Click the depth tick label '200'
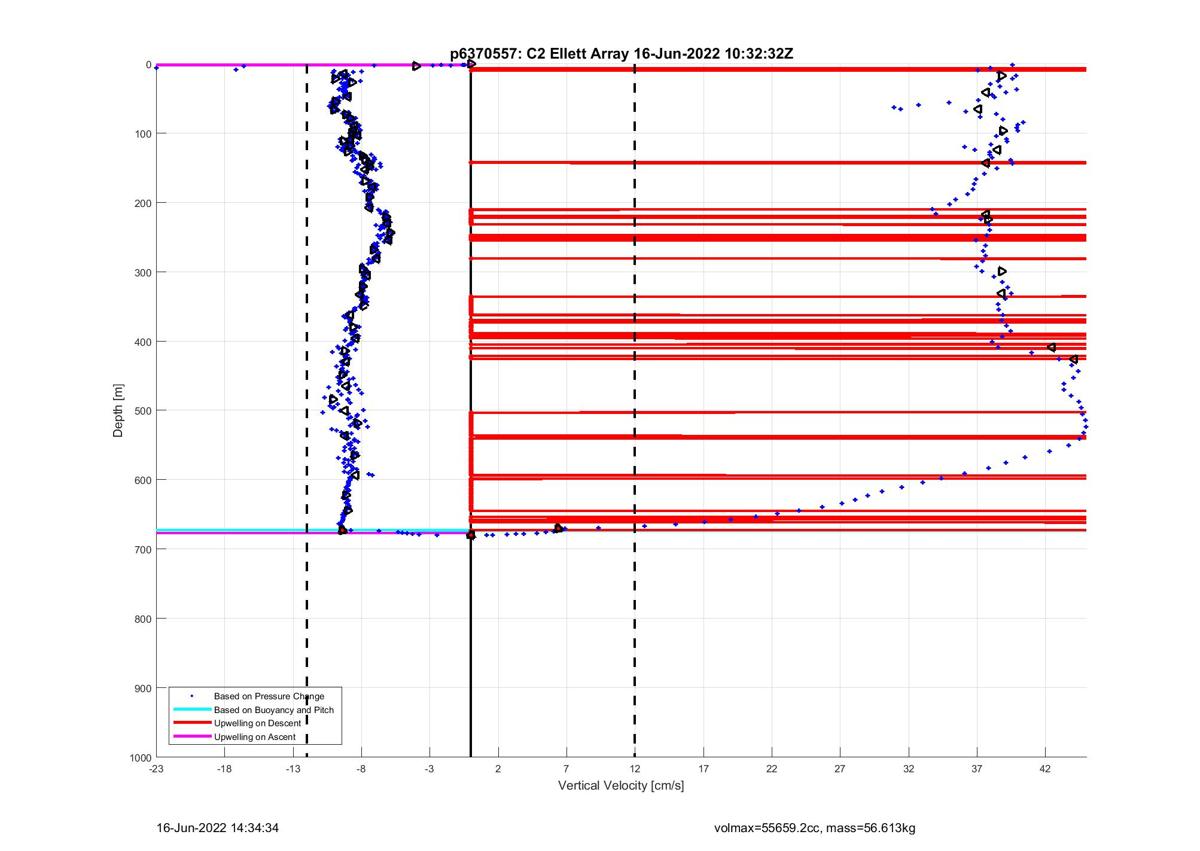Image resolution: width=1200 pixels, height=851 pixels. pos(142,203)
